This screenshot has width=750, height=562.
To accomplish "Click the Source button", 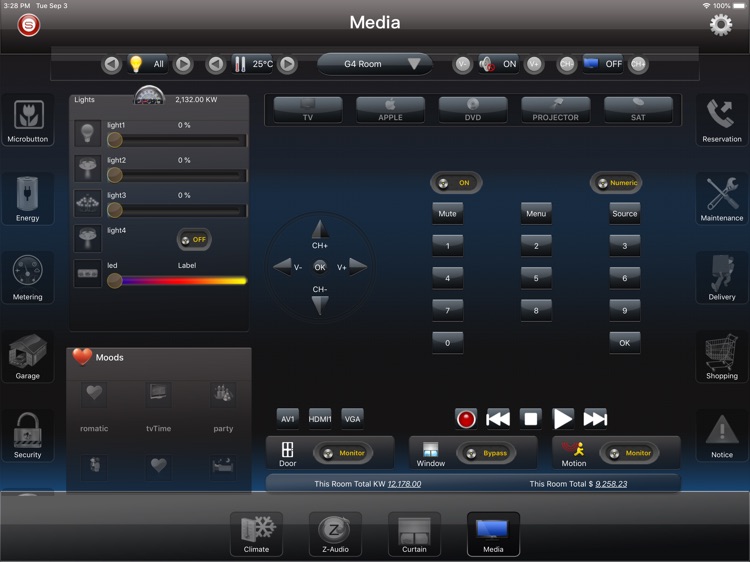I will click(625, 213).
